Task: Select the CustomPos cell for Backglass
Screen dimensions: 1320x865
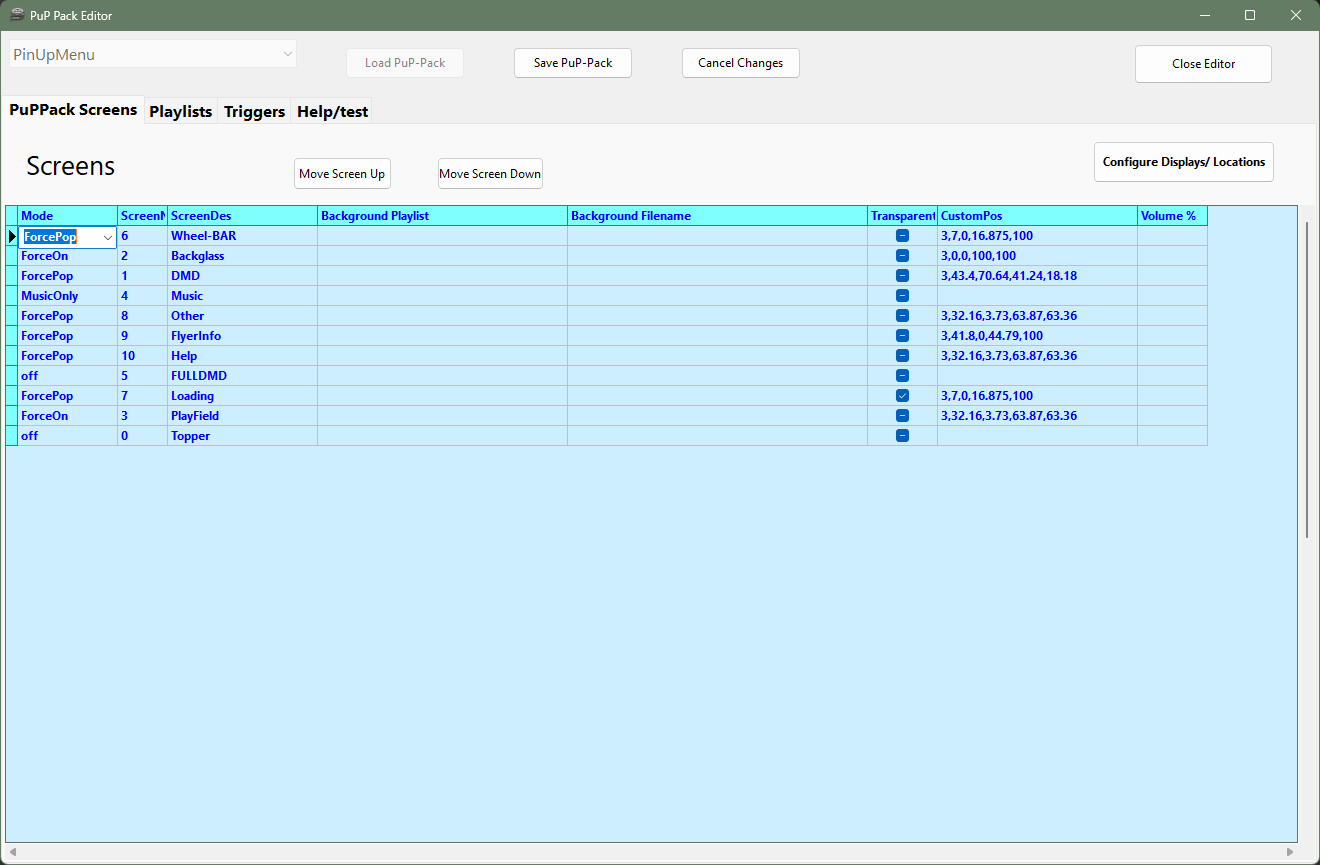Action: click(1036, 256)
